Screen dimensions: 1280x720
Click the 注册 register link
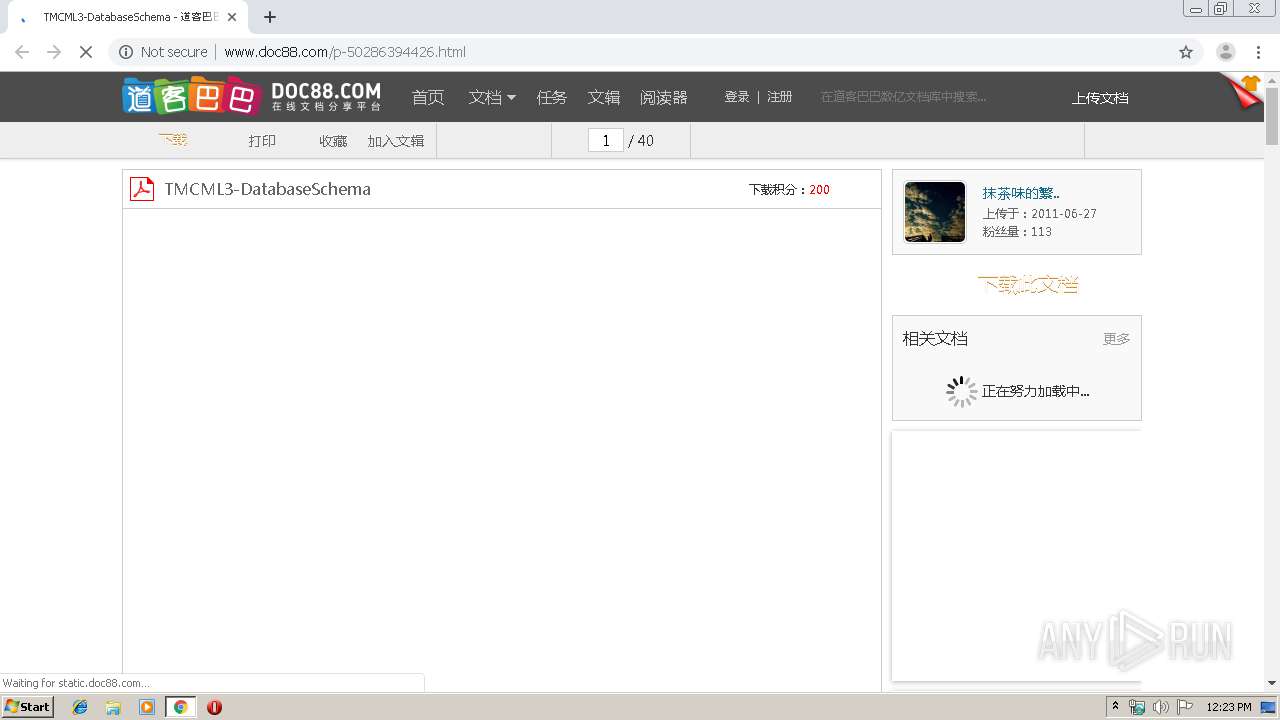[x=780, y=97]
